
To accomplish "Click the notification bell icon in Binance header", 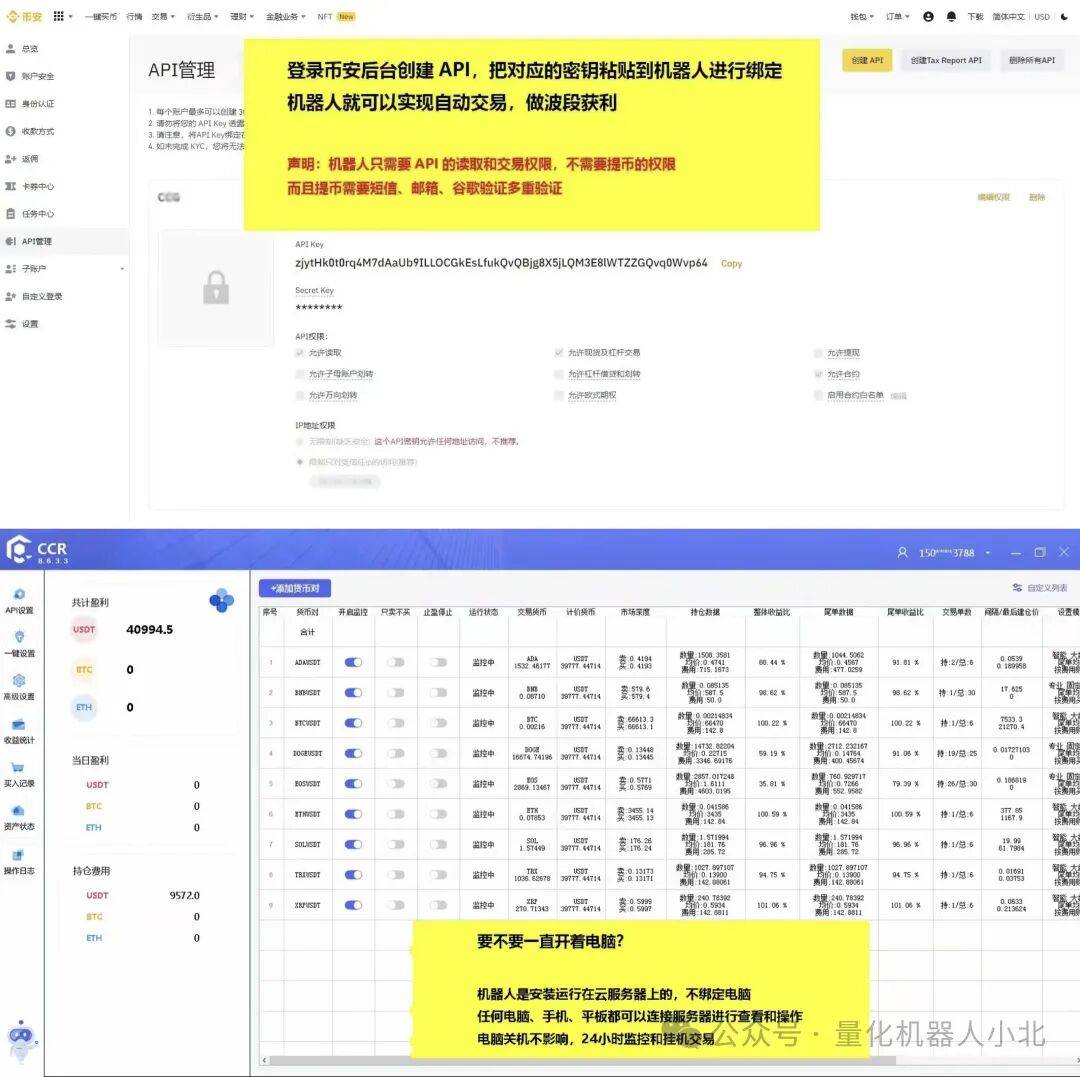I will pyautogui.click(x=951, y=17).
